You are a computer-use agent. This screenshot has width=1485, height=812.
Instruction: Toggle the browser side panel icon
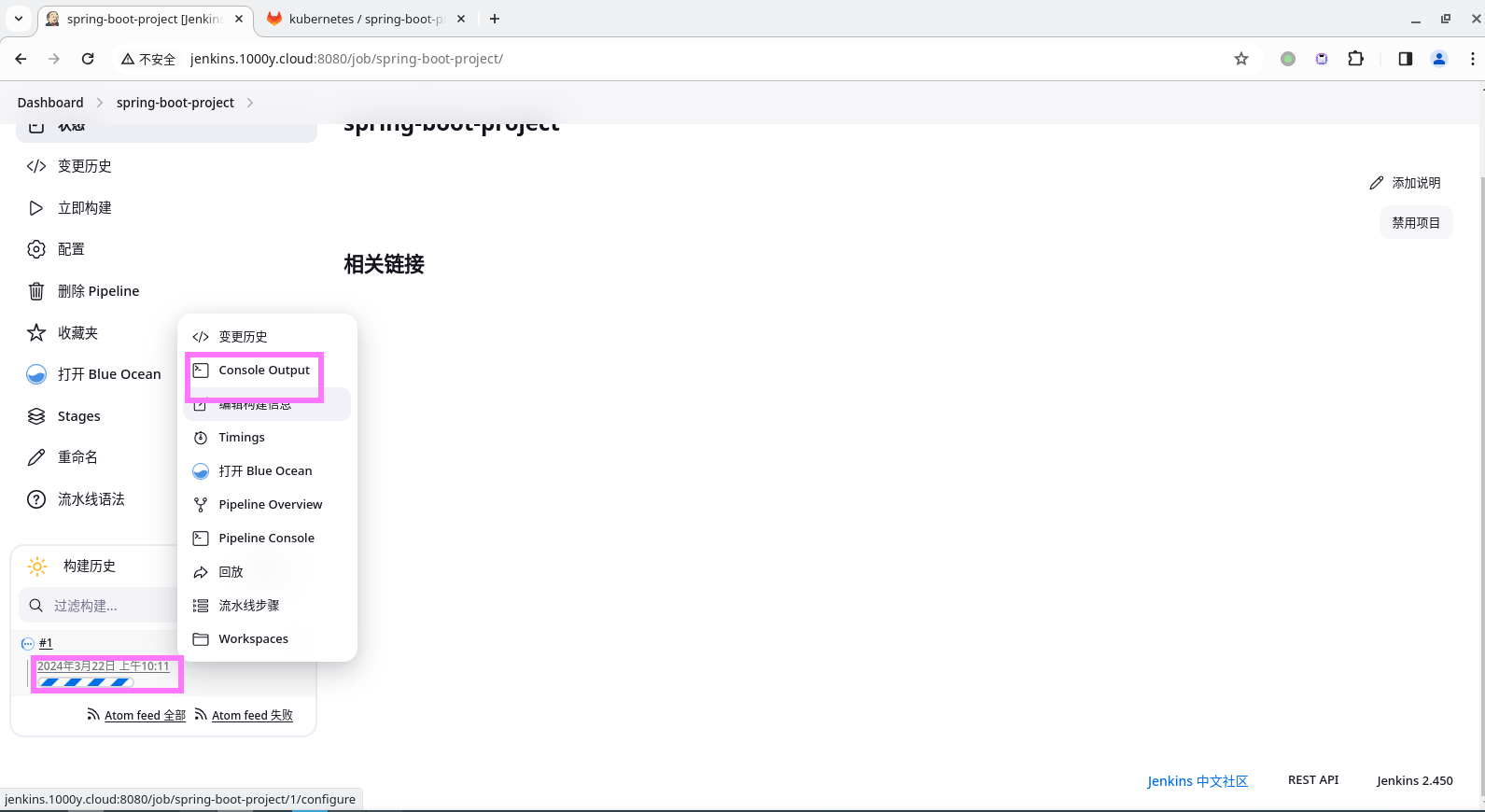pos(1406,59)
